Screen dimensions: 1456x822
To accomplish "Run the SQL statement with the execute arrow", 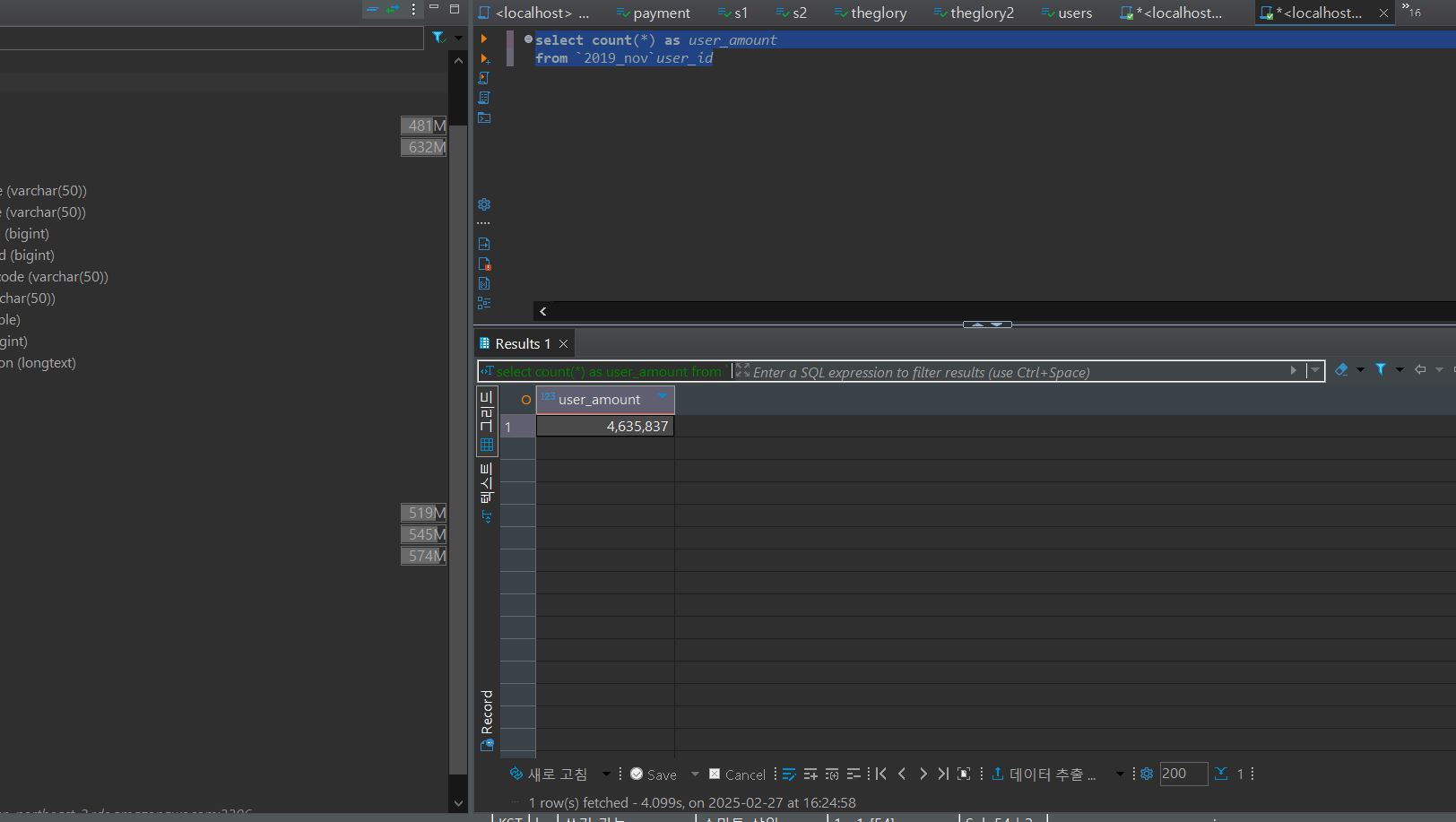I will (x=484, y=39).
